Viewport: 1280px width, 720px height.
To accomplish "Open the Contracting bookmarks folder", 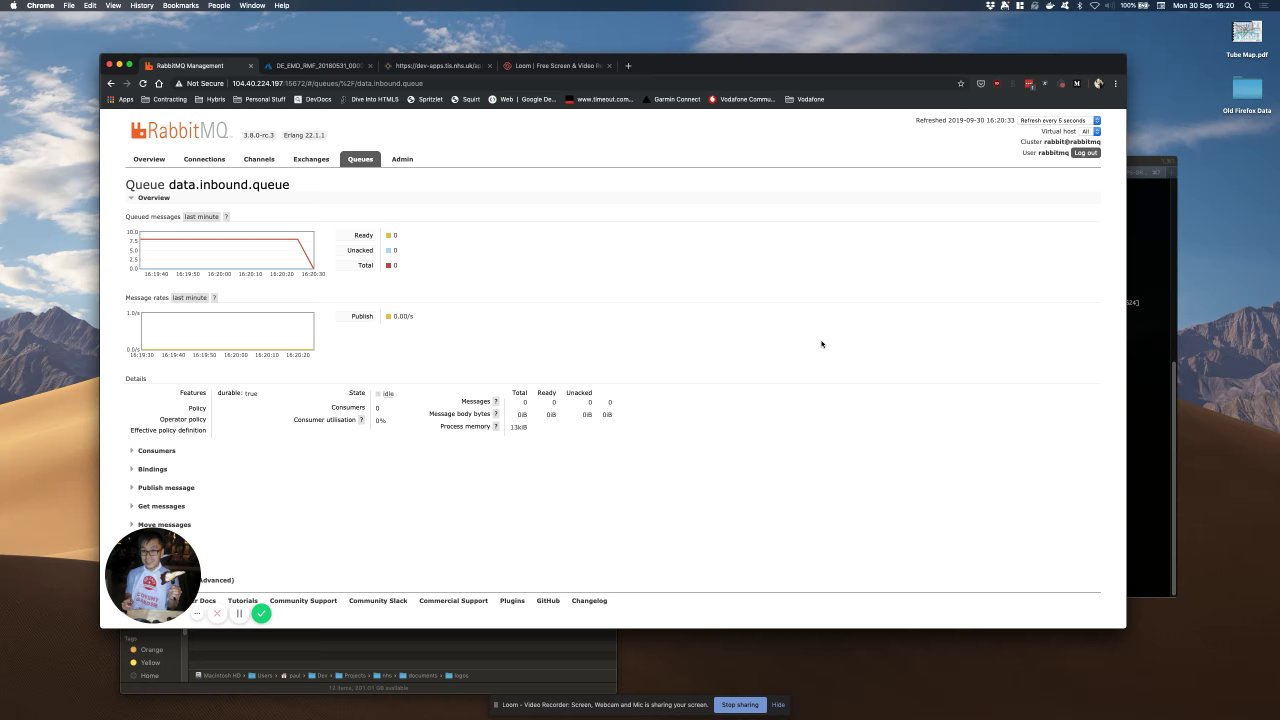I will point(164,99).
